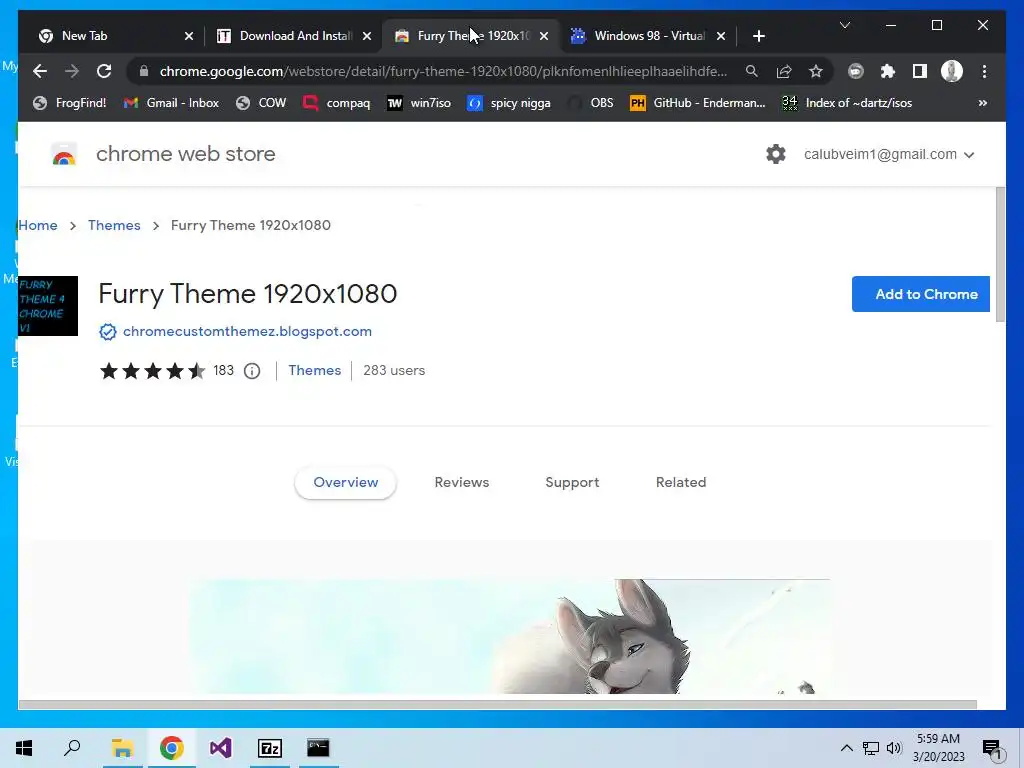Close the Furry Theme tab
1024x768 pixels.
[x=544, y=36]
